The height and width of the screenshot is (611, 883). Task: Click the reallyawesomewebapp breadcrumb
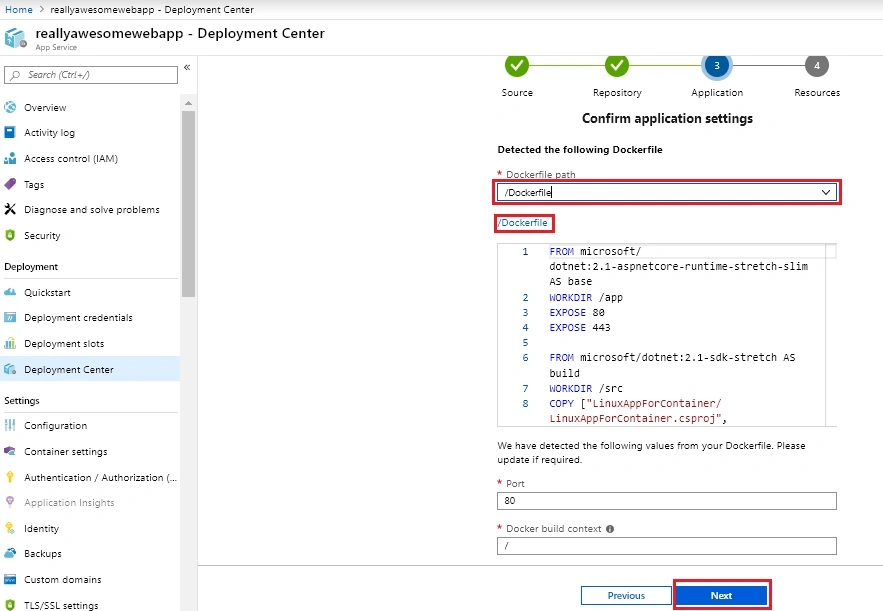click(152, 10)
